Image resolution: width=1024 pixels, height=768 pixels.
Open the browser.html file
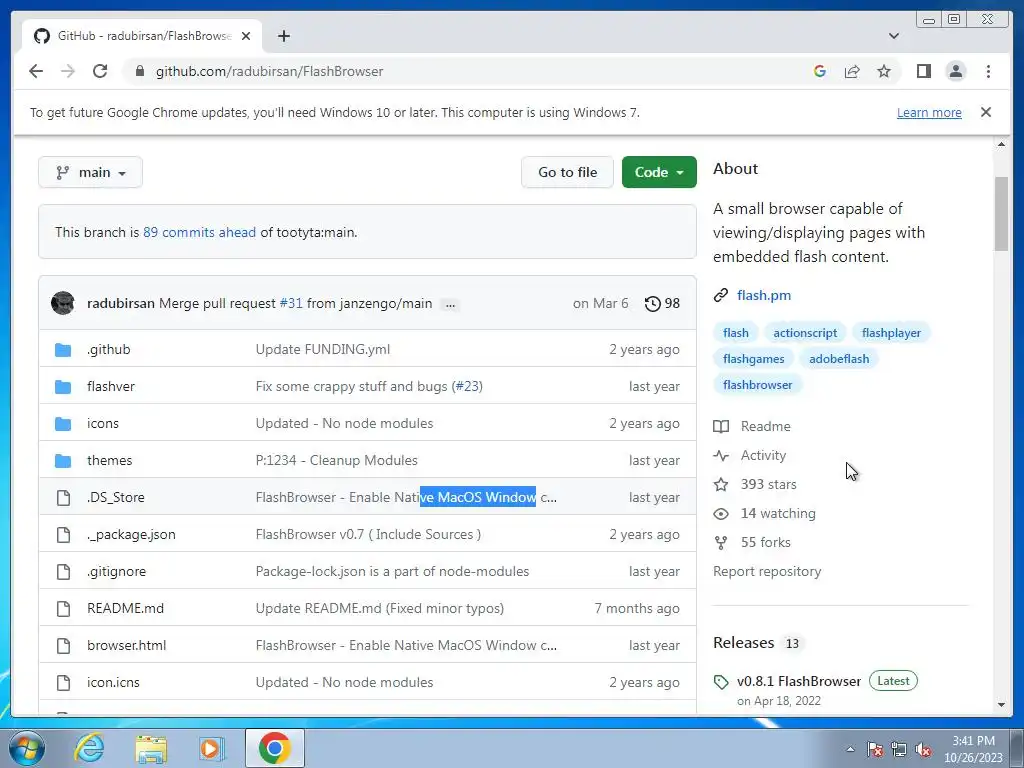coord(126,645)
